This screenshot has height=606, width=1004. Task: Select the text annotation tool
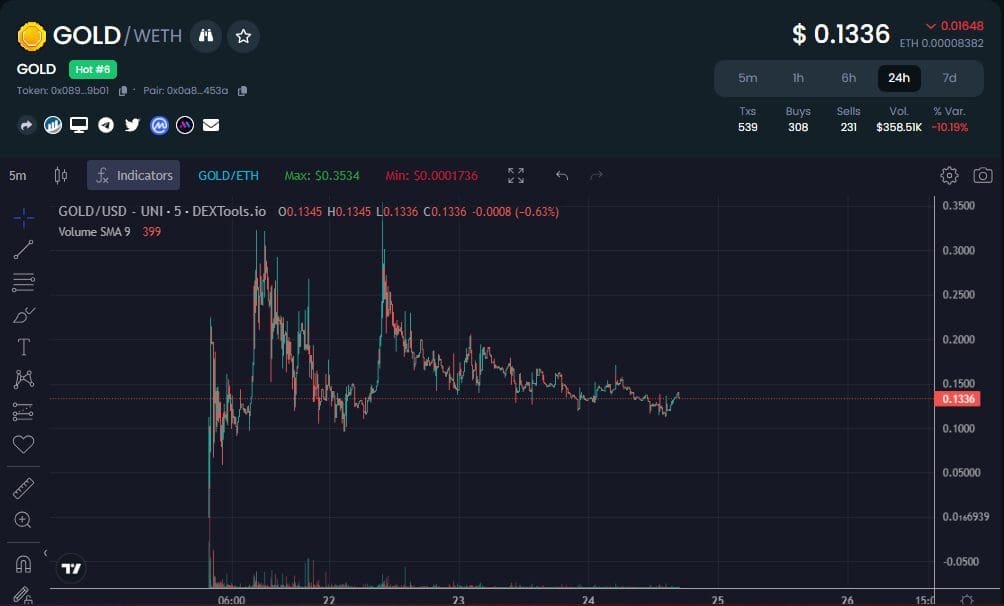(x=23, y=347)
